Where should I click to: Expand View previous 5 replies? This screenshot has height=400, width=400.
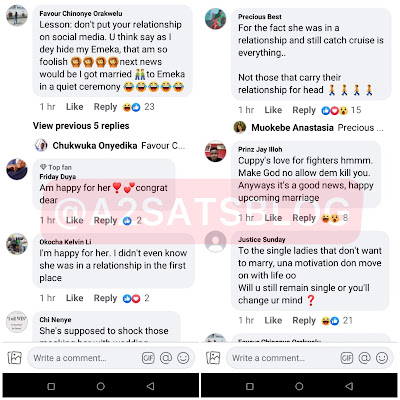81,126
